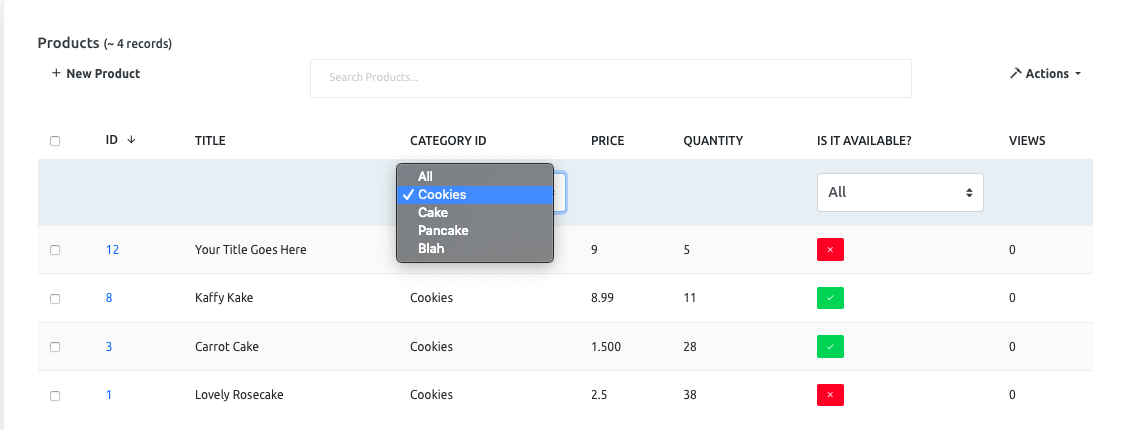Click the green available icon for Kaffy Kake
The height and width of the screenshot is (430, 1125).
(x=830, y=298)
